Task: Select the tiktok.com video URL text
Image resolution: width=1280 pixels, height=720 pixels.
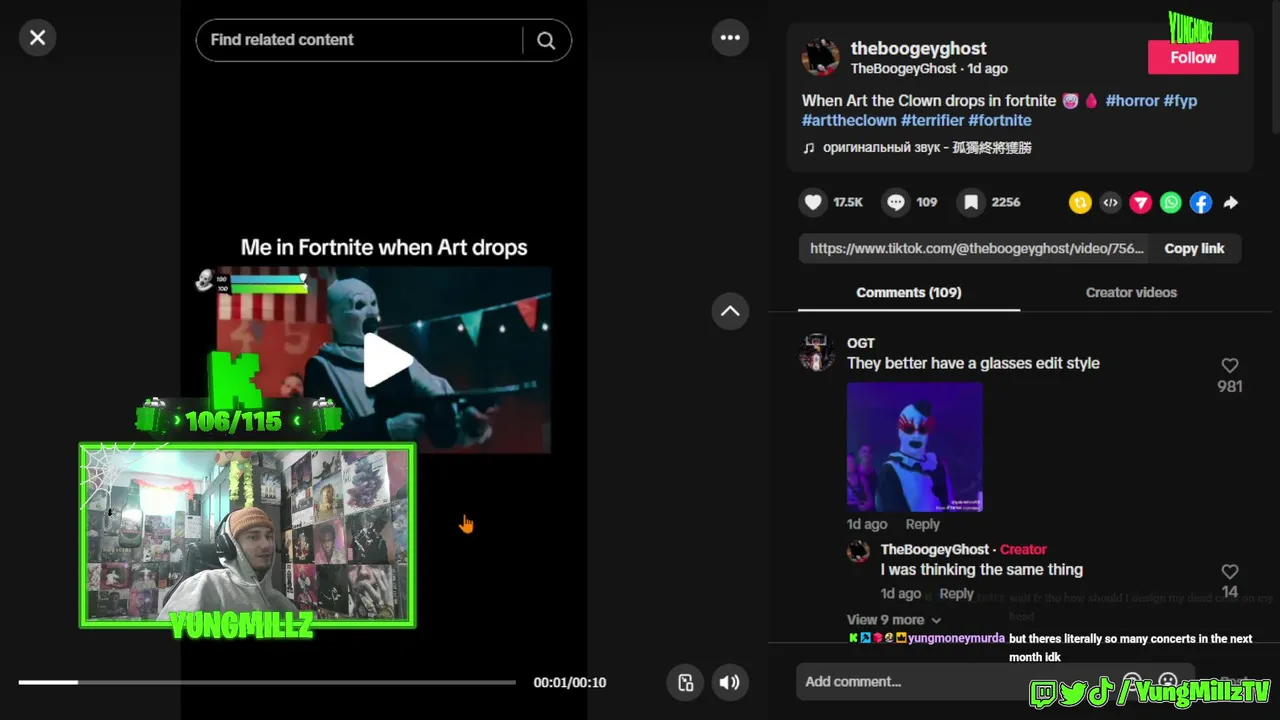Action: click(976, 249)
